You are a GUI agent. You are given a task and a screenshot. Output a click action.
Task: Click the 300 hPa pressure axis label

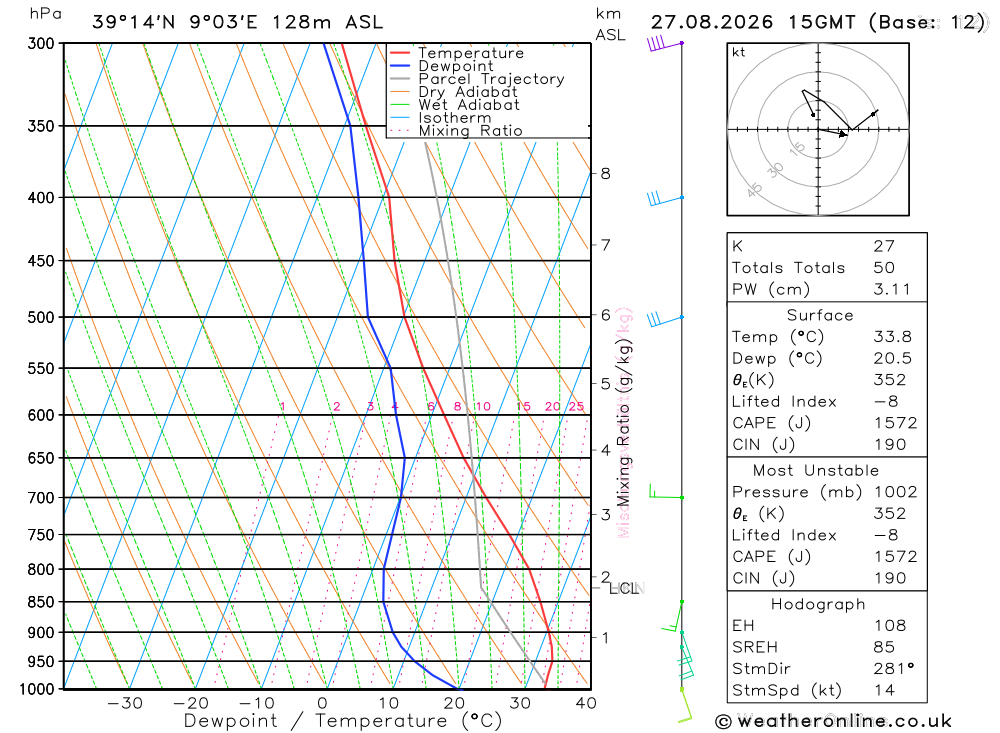(x=41, y=43)
